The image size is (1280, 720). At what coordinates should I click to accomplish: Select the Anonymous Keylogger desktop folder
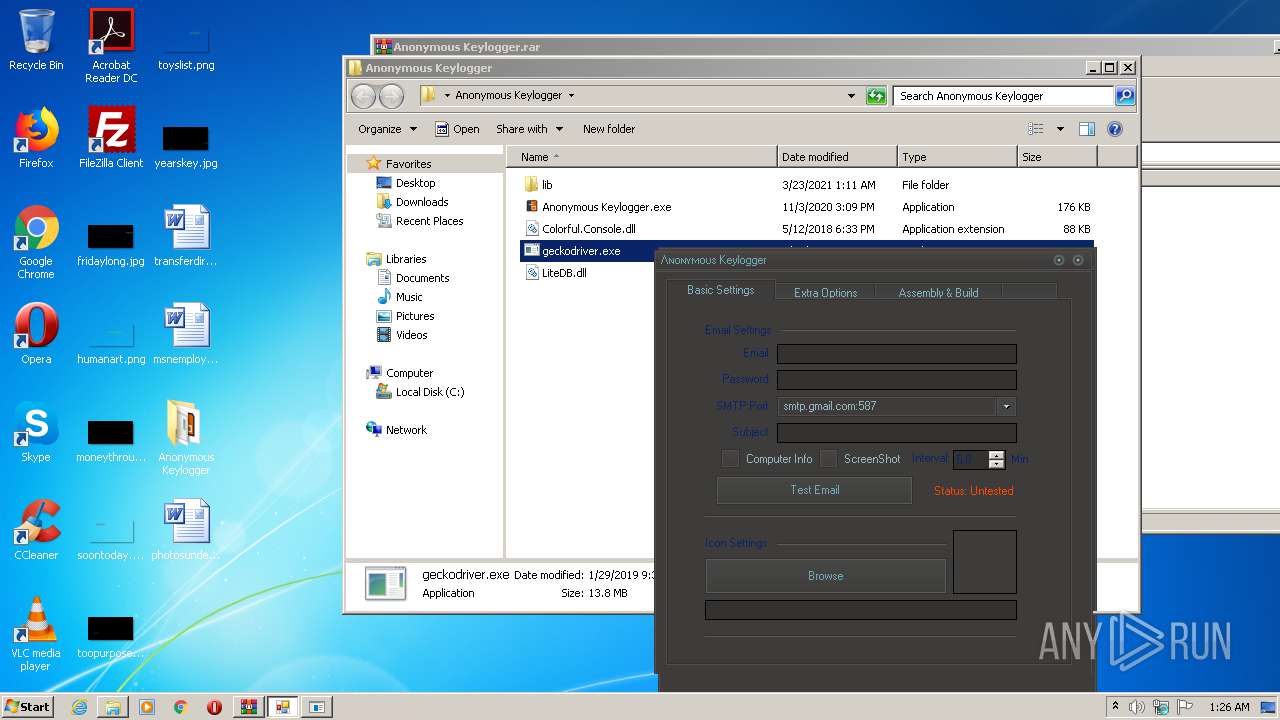186,438
